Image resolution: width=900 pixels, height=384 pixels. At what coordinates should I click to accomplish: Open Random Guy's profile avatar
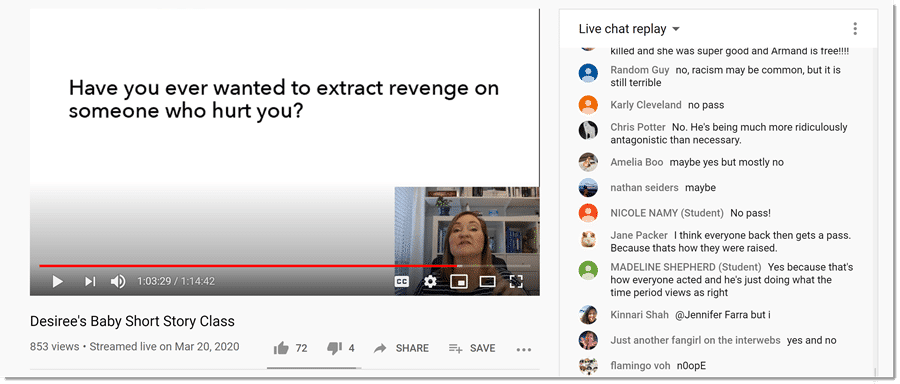pyautogui.click(x=588, y=73)
